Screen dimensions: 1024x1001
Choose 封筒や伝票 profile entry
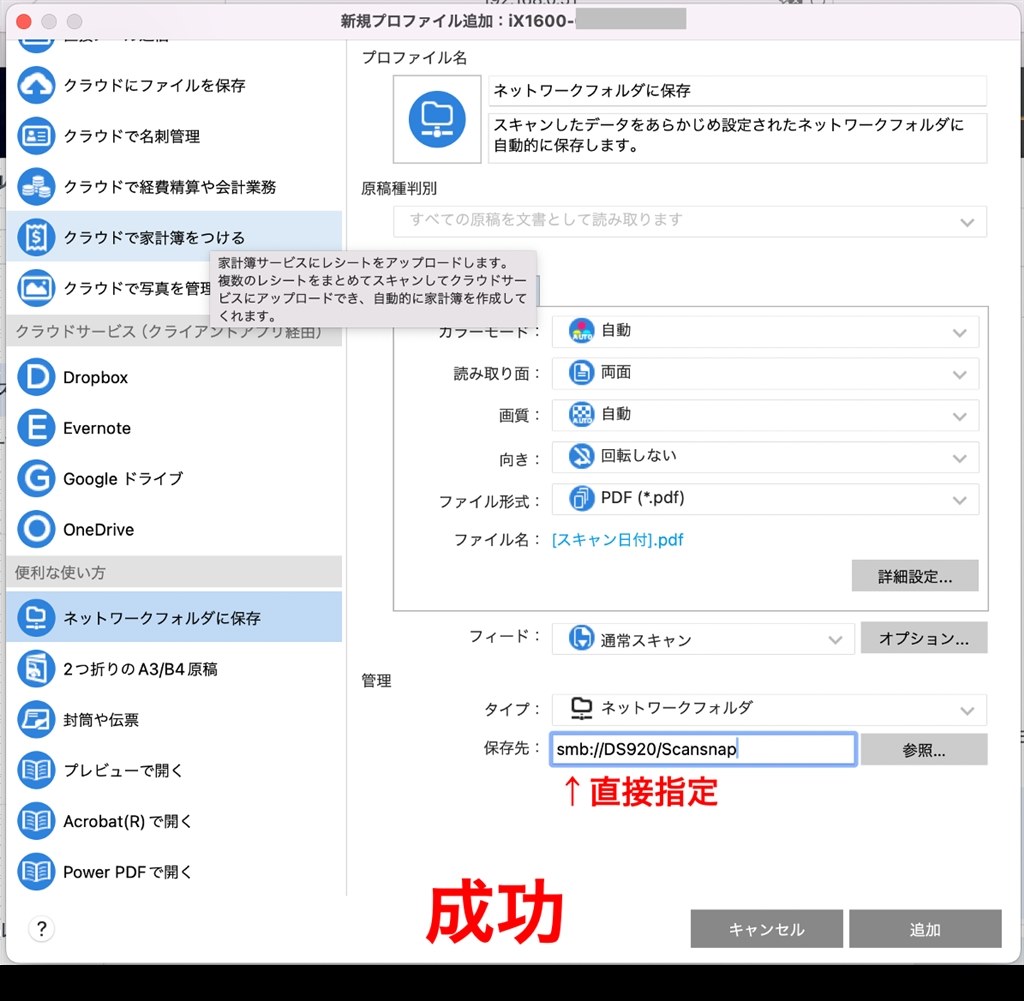tap(174, 720)
